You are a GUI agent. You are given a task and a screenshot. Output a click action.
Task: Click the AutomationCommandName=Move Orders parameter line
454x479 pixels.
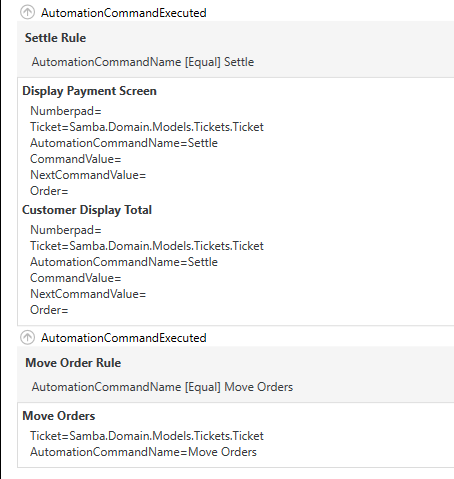coord(143,452)
